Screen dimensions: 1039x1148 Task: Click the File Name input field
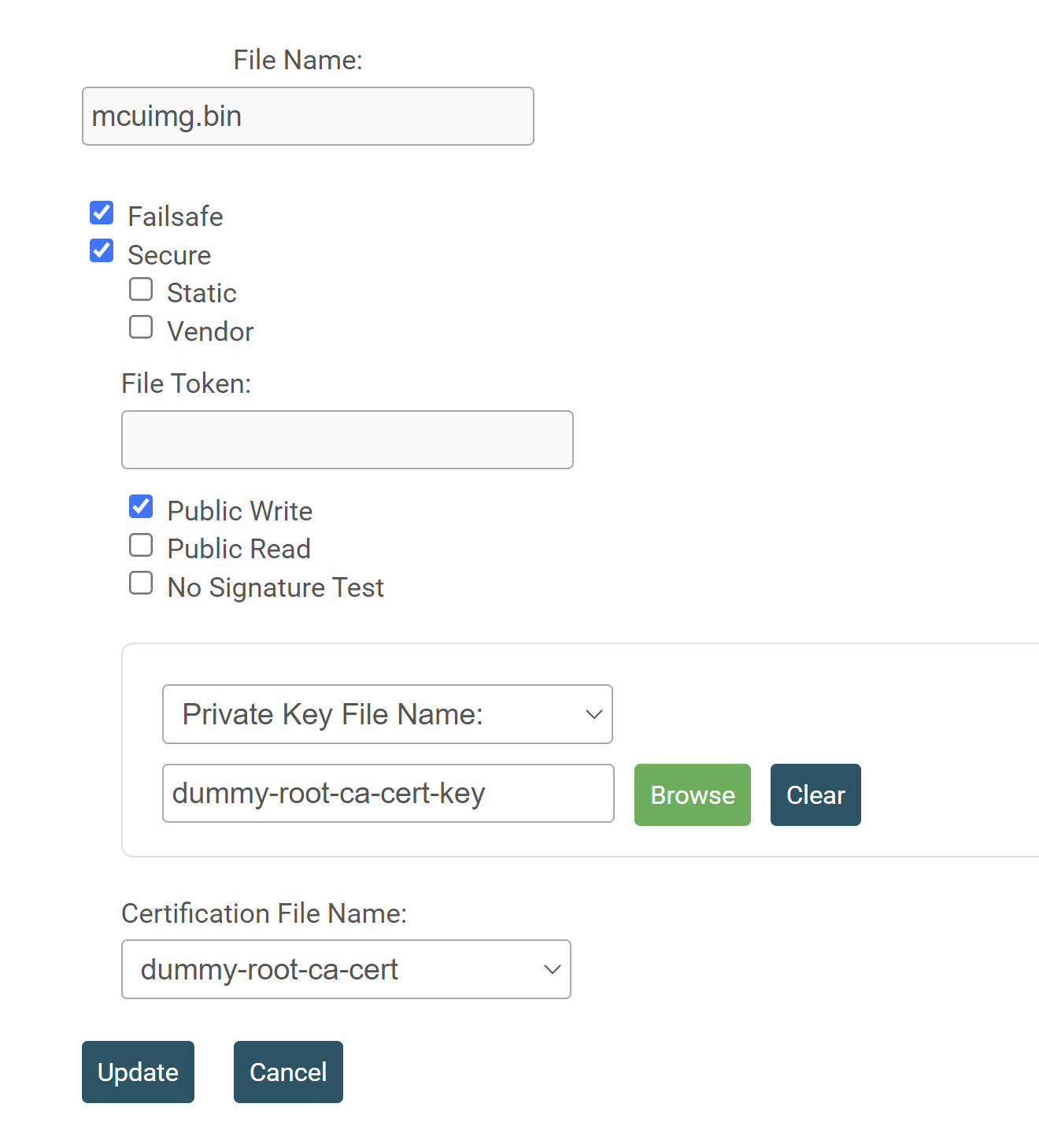pos(308,117)
